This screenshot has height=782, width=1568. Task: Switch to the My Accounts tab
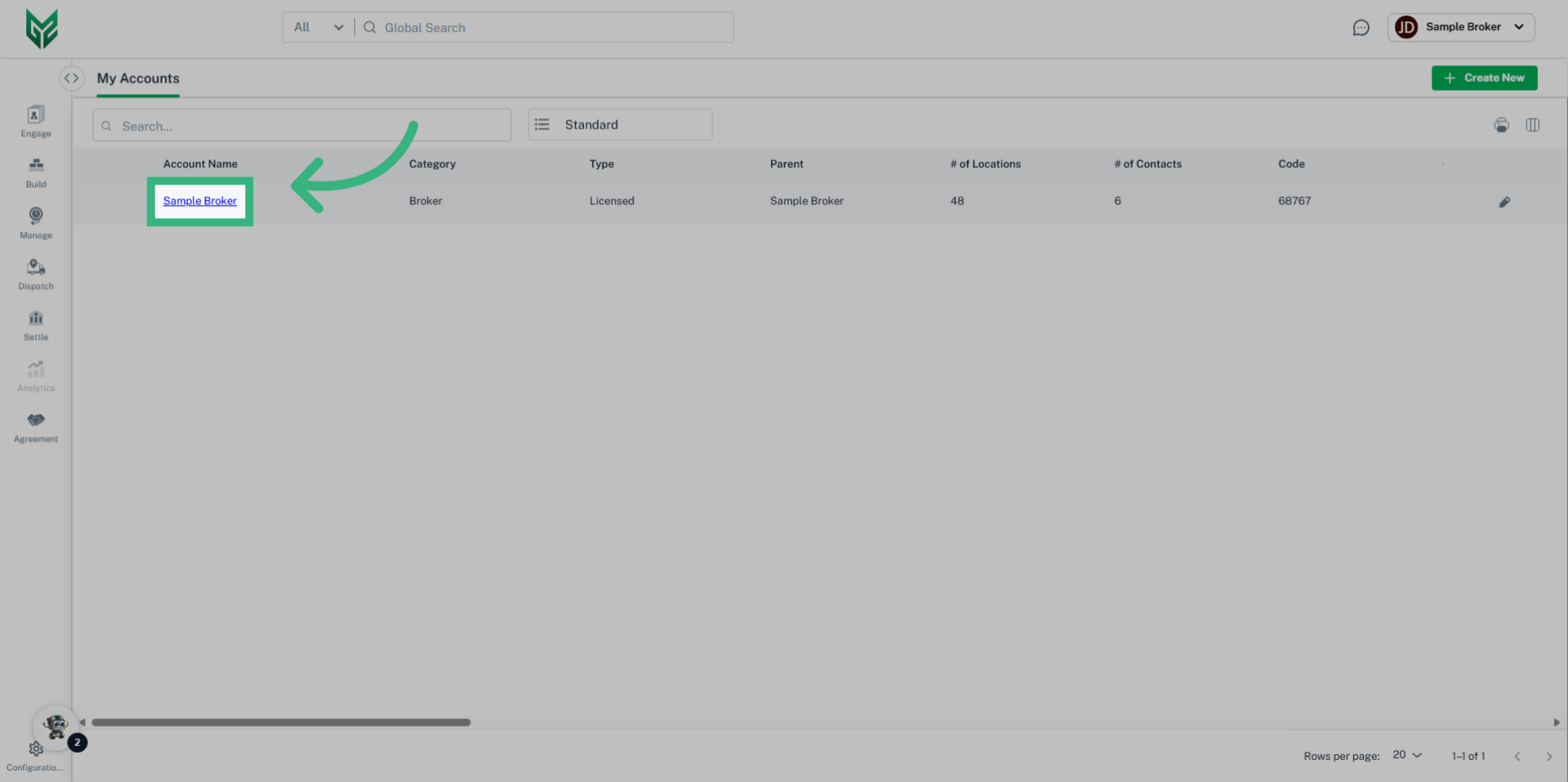click(x=137, y=78)
